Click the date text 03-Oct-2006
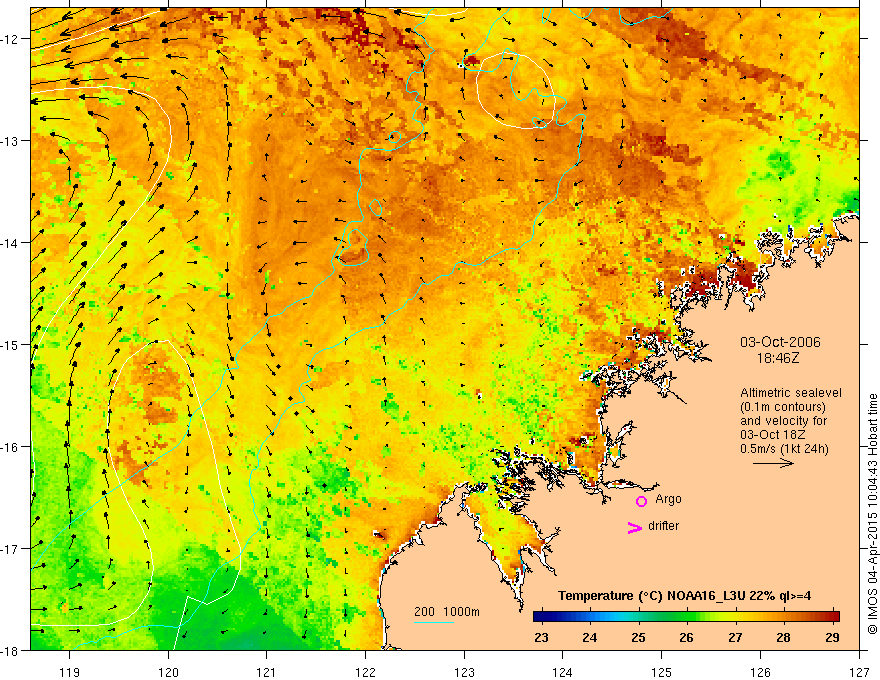880x680 pixels. coord(780,342)
